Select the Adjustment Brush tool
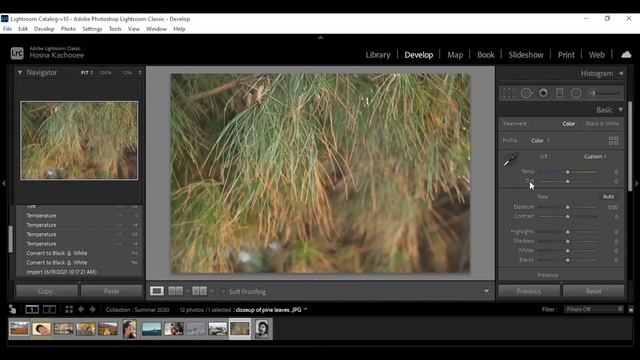 coord(606,93)
